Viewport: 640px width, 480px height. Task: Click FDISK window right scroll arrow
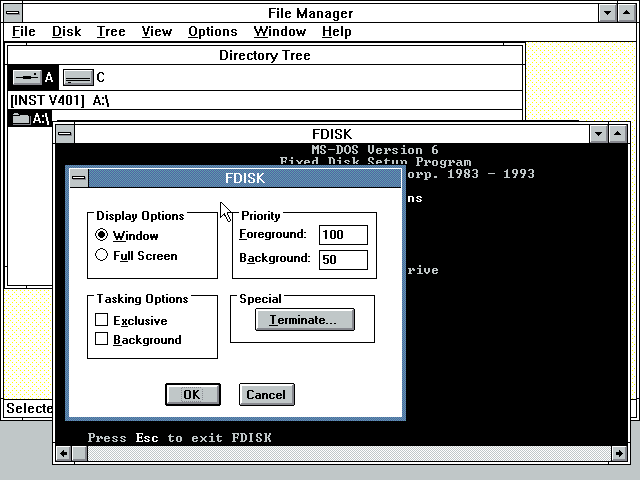tap(619, 453)
